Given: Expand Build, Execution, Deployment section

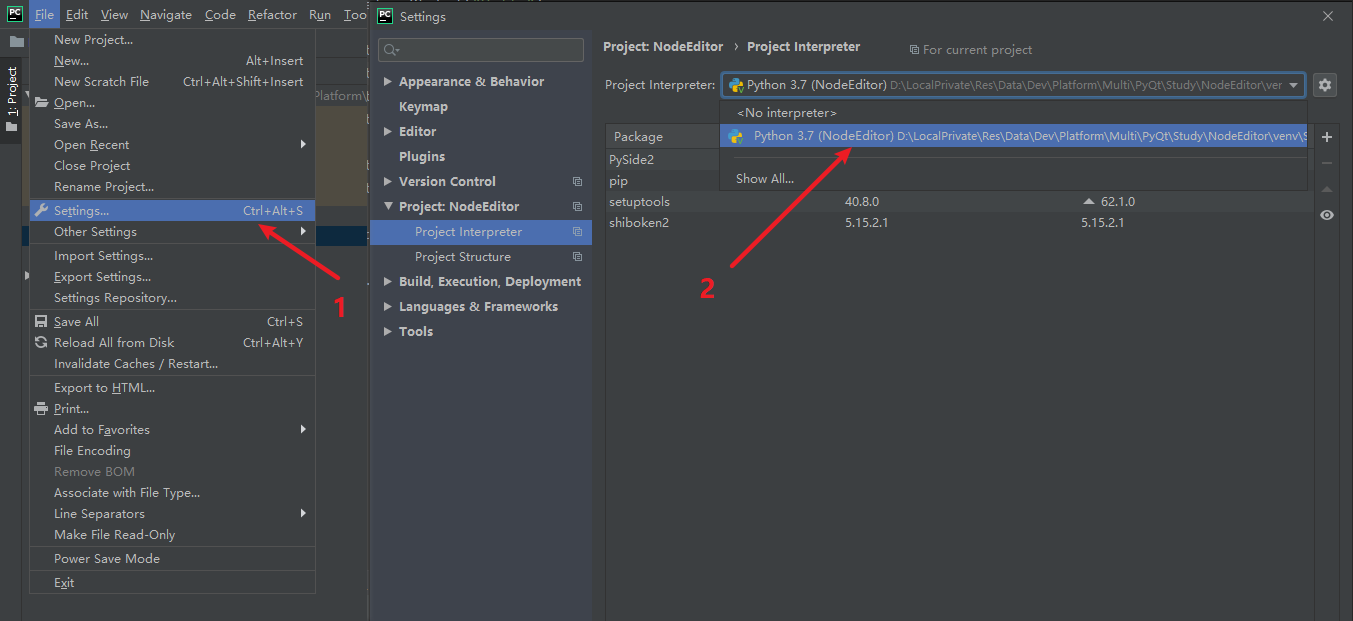Looking at the screenshot, I should (x=388, y=282).
